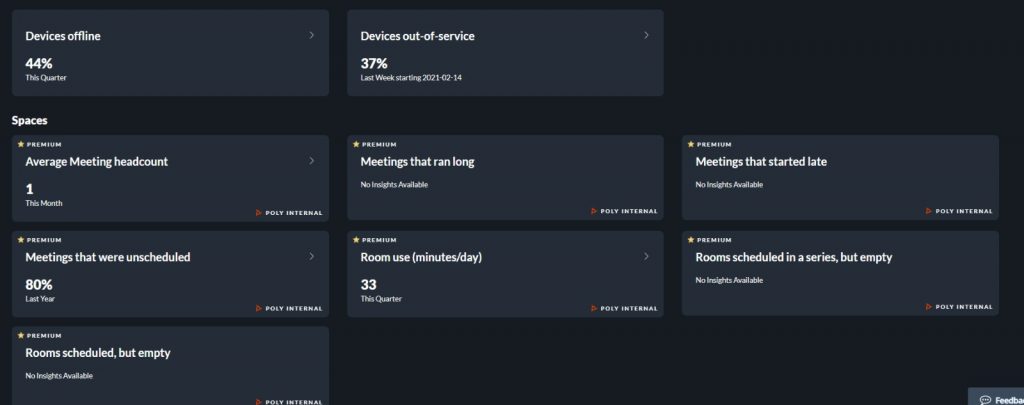The width and height of the screenshot is (1024, 405).
Task: Click the Spaces section heading
Action: (30, 120)
